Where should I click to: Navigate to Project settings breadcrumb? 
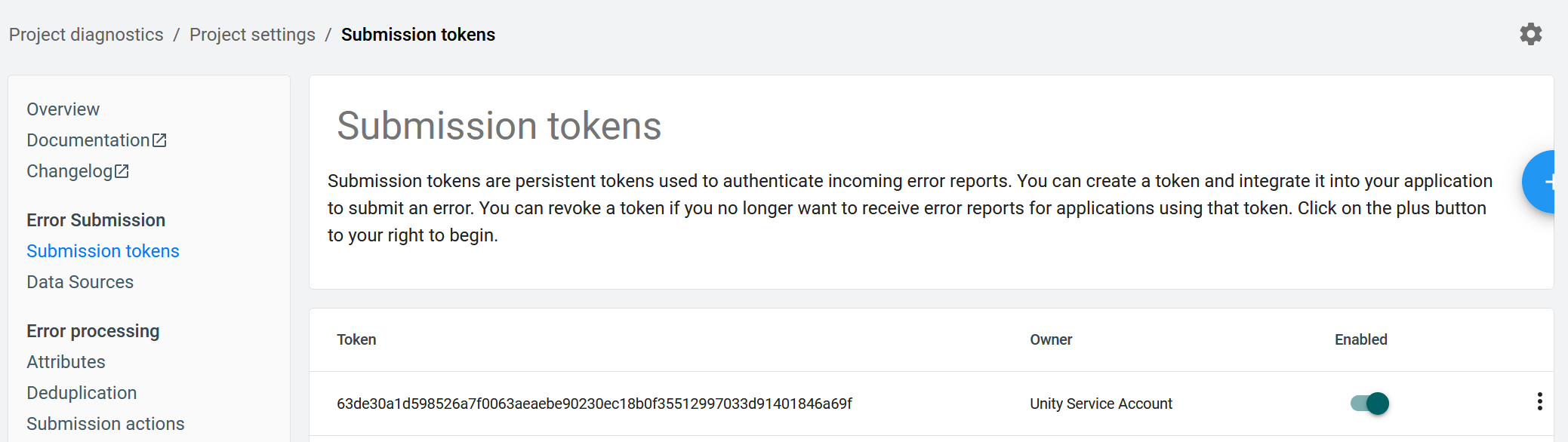click(x=252, y=35)
